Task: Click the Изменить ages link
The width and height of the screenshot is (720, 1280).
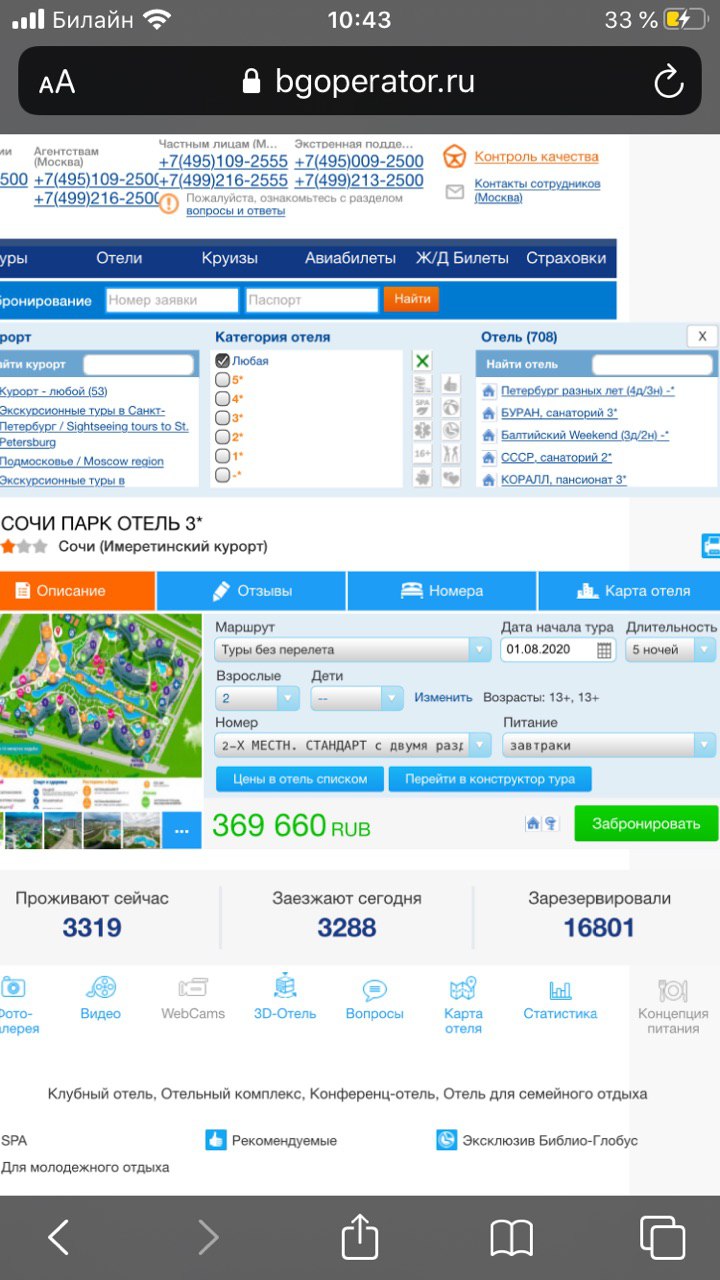Action: pos(443,698)
